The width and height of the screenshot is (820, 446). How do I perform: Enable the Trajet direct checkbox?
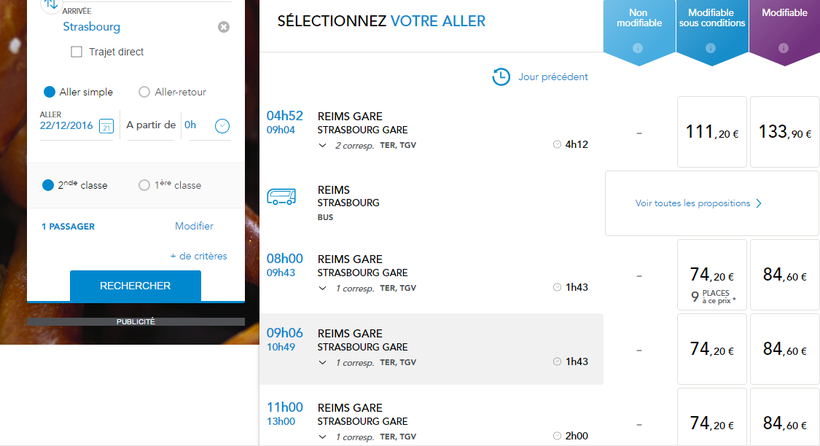click(x=77, y=52)
